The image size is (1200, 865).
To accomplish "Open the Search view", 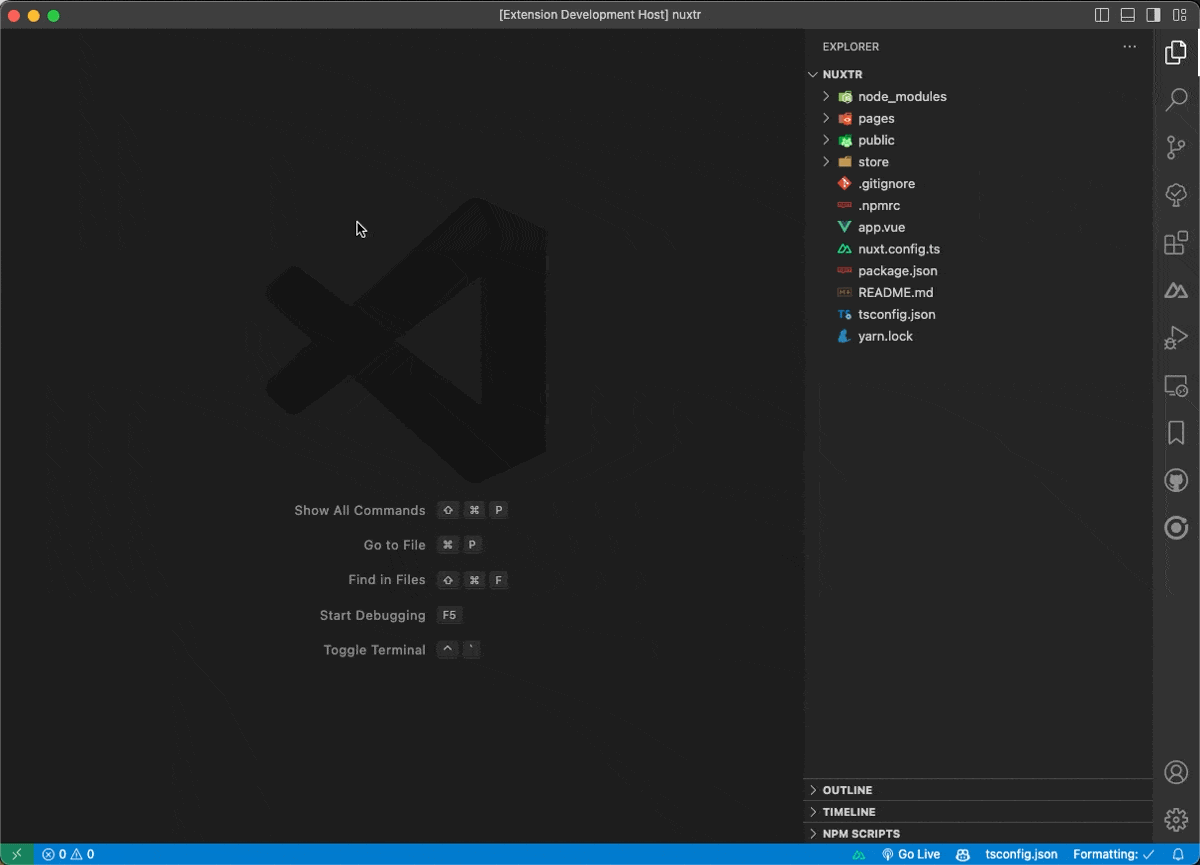I will [1176, 99].
